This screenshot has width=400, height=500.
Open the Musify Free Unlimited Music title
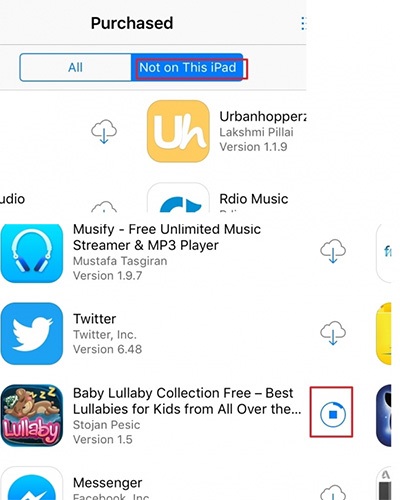point(167,237)
